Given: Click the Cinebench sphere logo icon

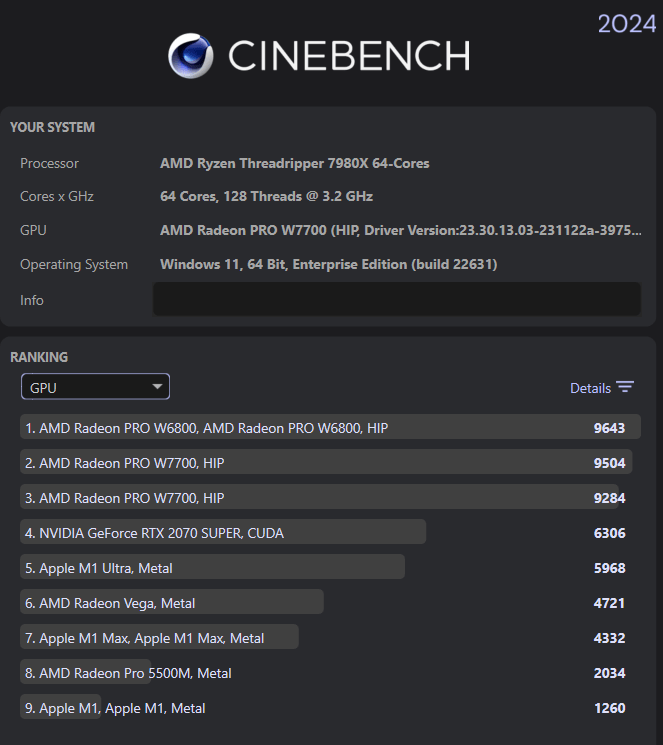Looking at the screenshot, I should (190, 56).
